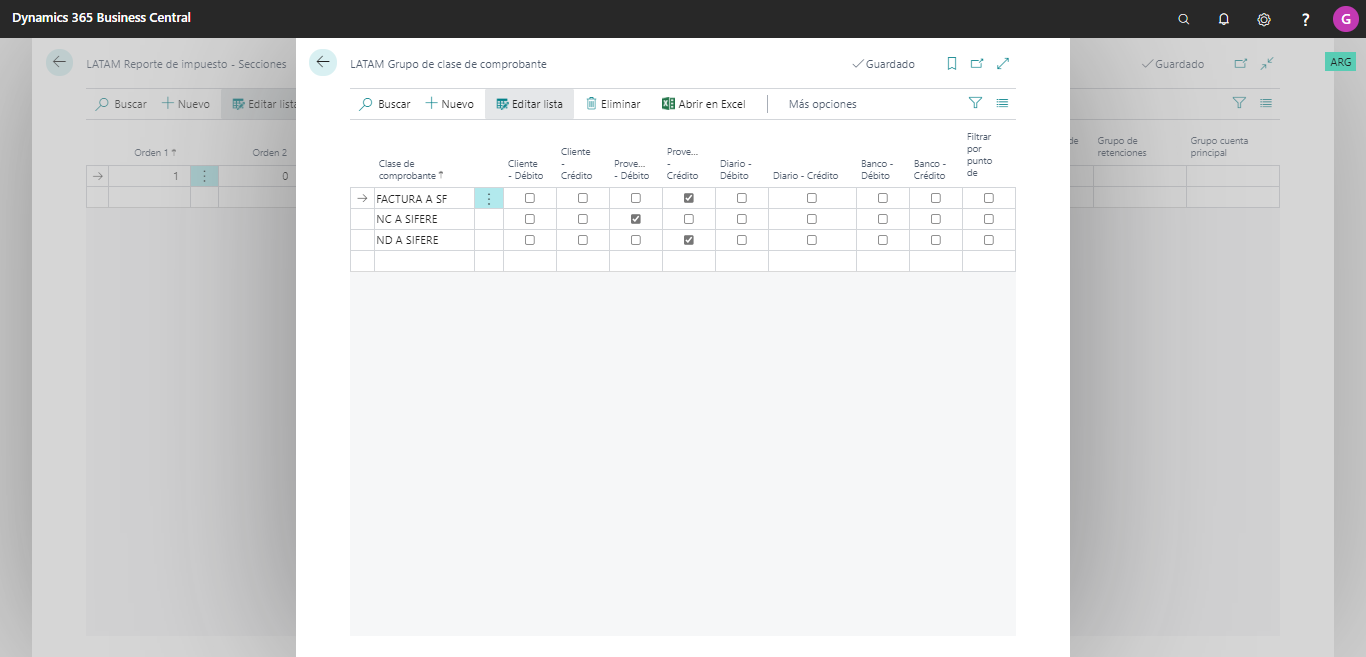
Task: Change list layout view in dialog
Action: (1002, 103)
